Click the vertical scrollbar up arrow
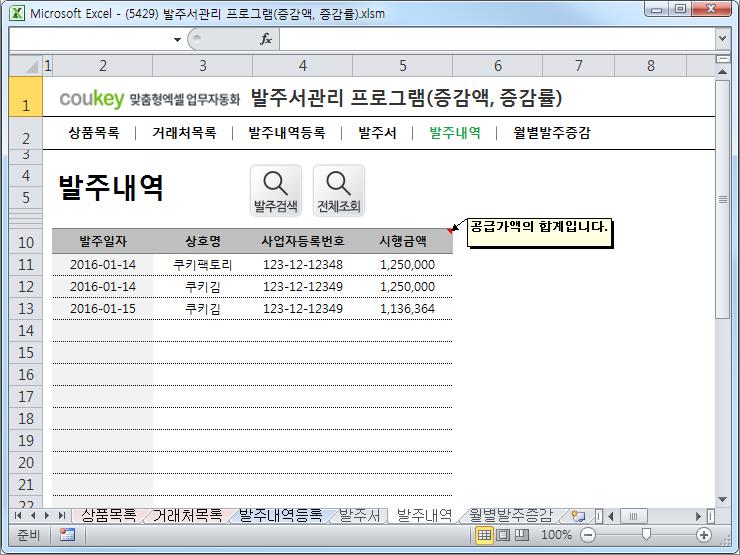This screenshot has height=555, width=740. (722, 72)
